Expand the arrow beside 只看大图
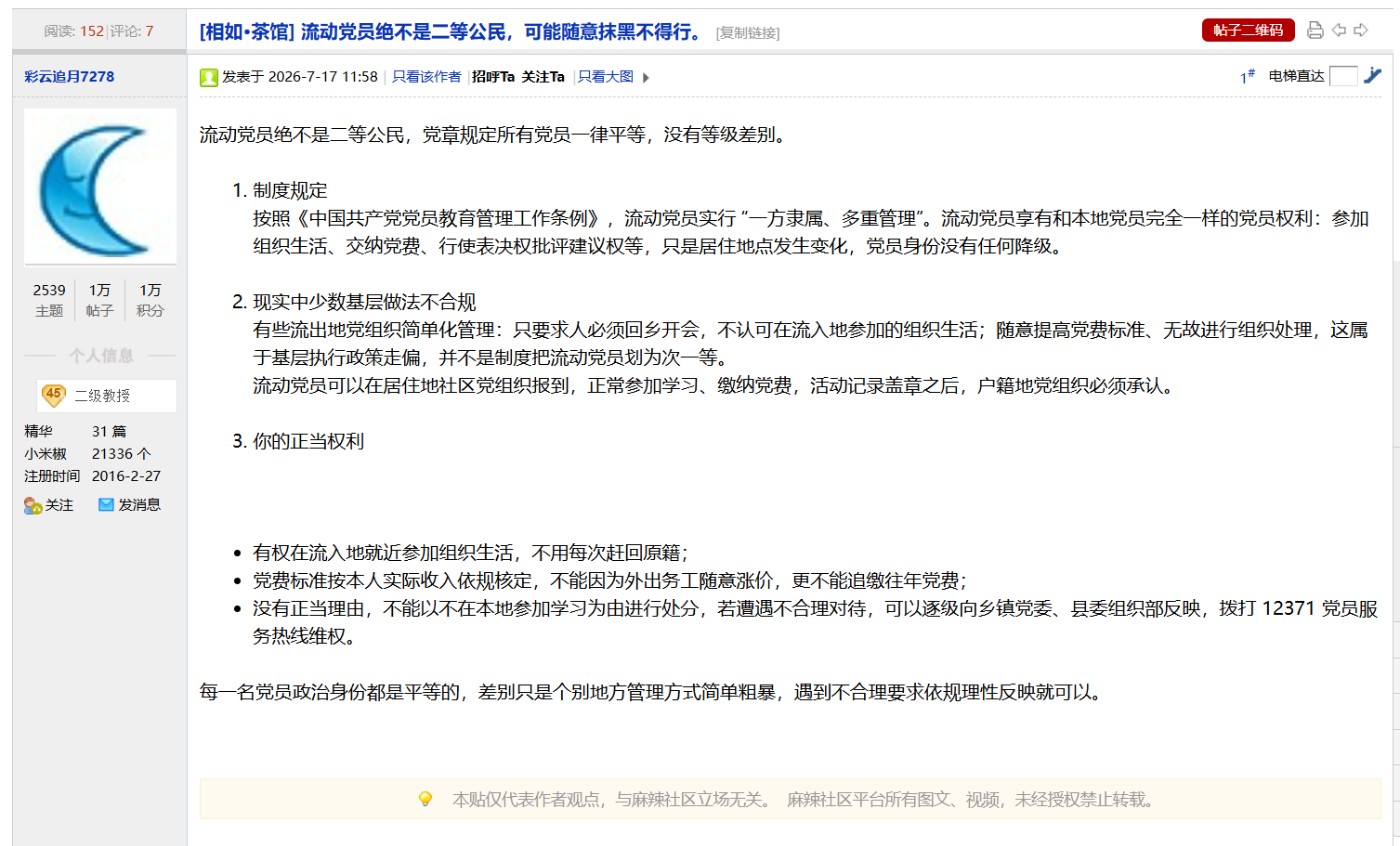The image size is (1400, 846). pos(645,77)
